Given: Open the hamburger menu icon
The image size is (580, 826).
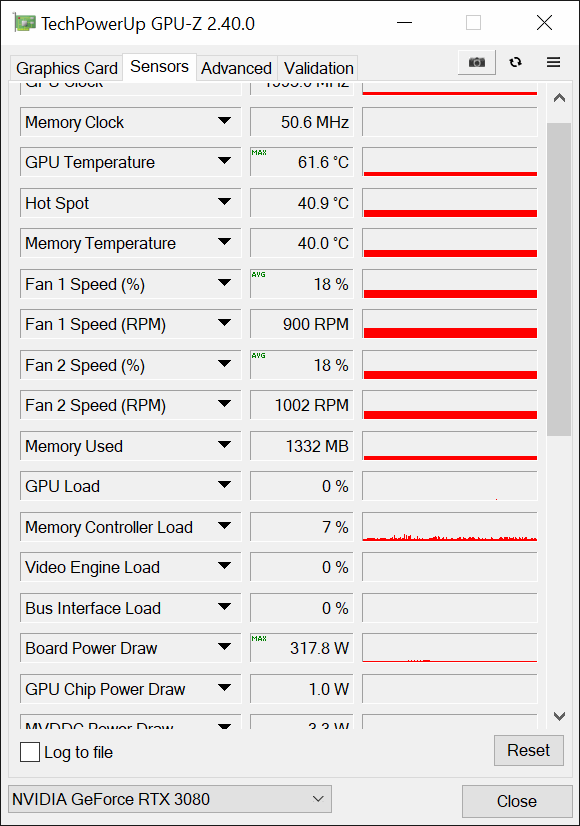Looking at the screenshot, I should 553,62.
